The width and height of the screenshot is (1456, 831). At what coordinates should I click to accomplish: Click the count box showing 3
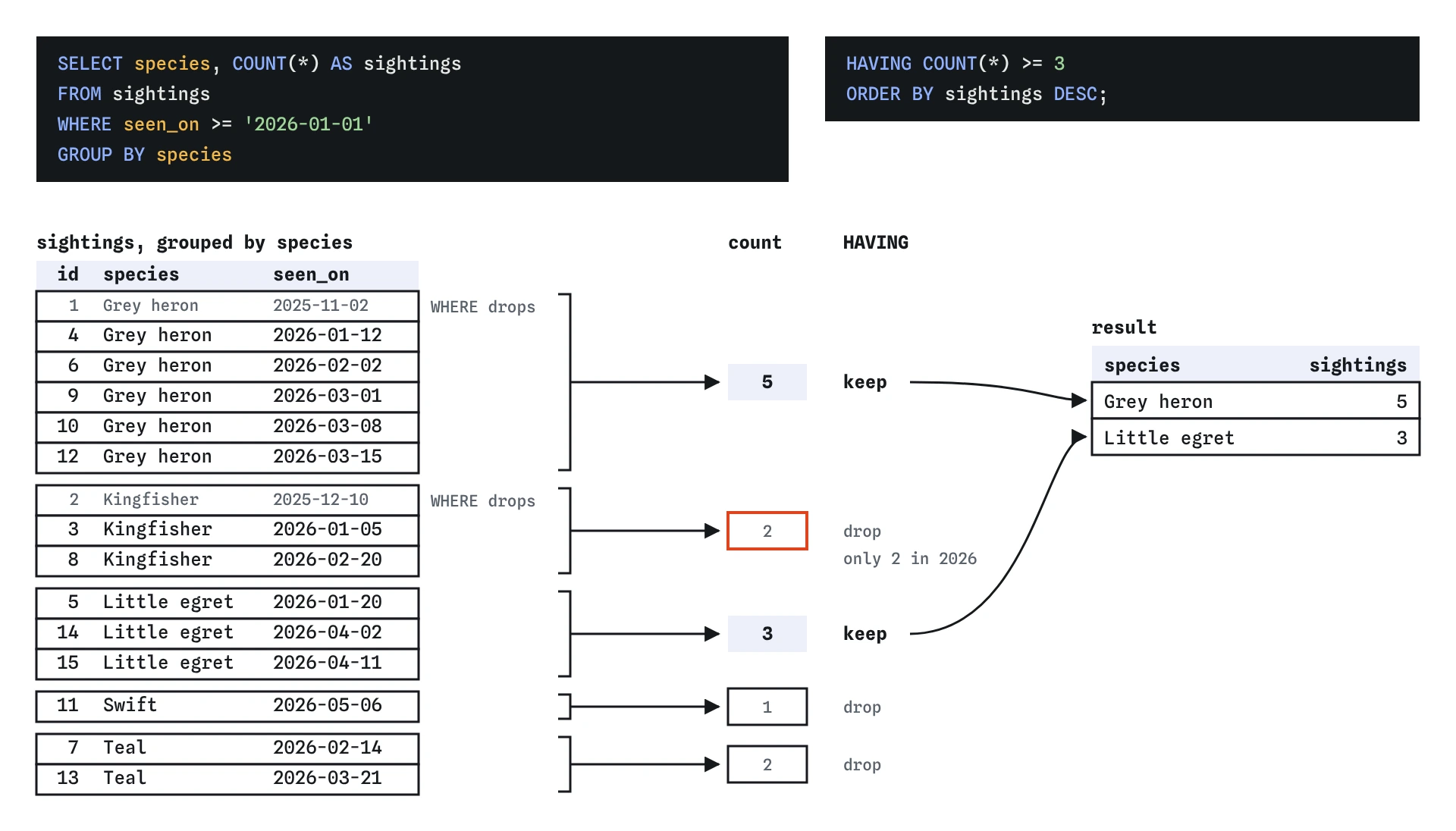(x=767, y=634)
